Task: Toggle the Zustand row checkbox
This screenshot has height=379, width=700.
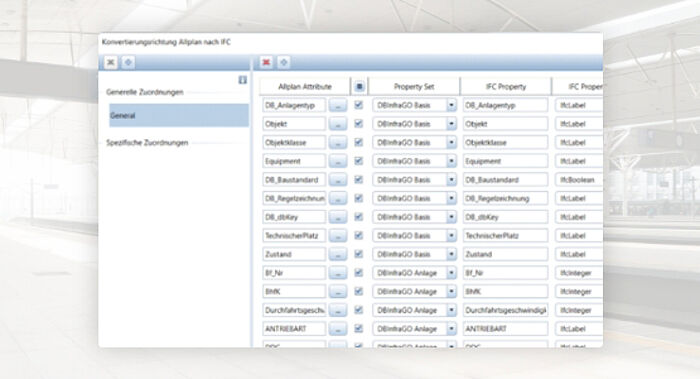Action: pyautogui.click(x=358, y=254)
